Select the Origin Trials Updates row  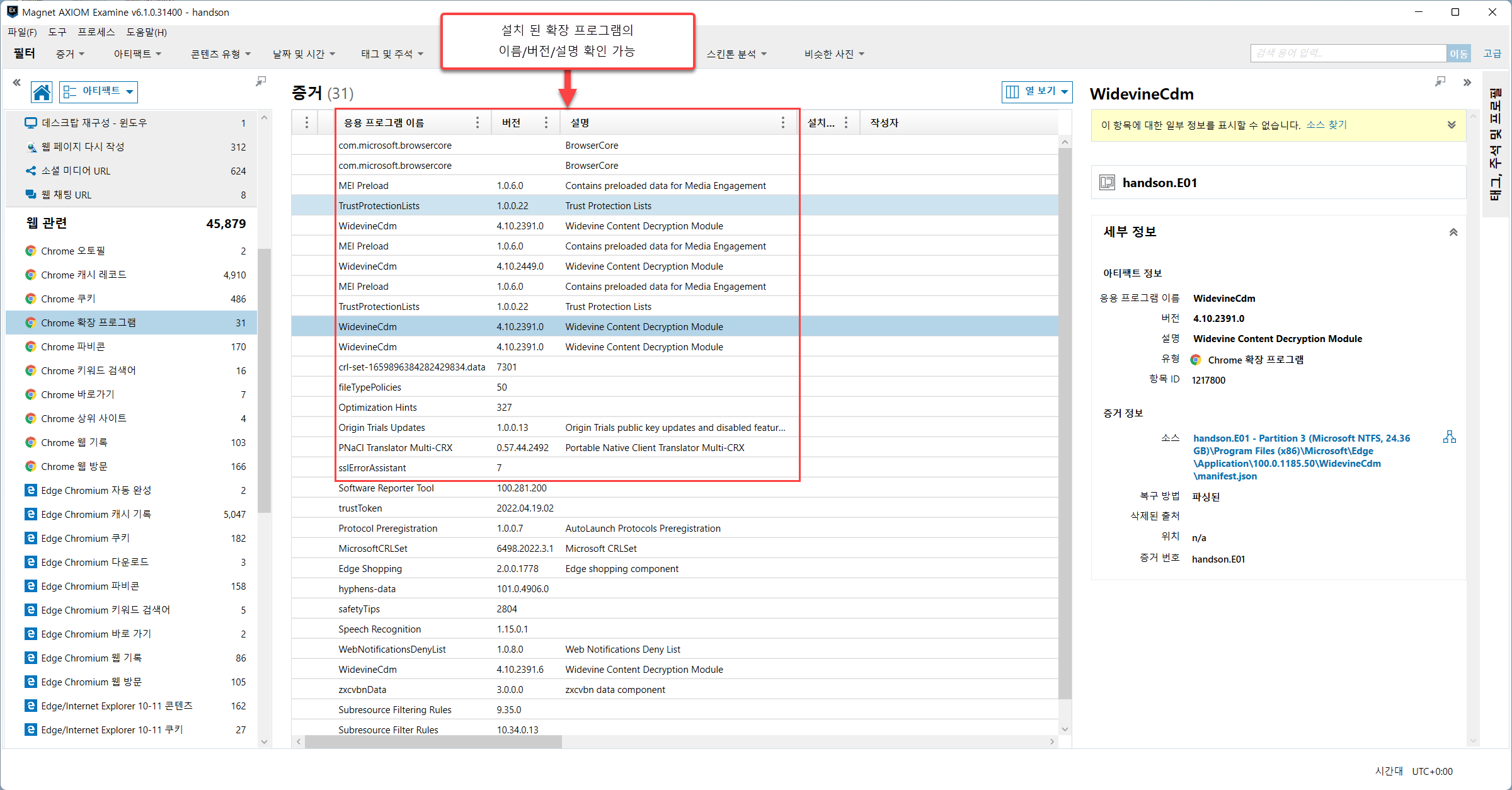[675, 428]
